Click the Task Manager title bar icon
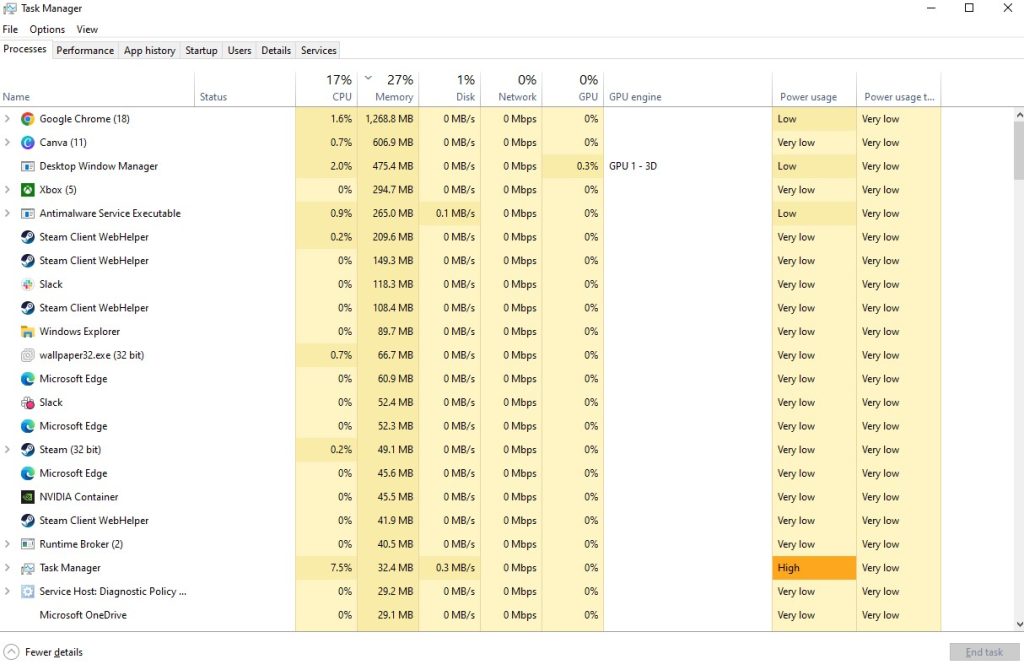This screenshot has height=670, width=1024. click(x=10, y=8)
